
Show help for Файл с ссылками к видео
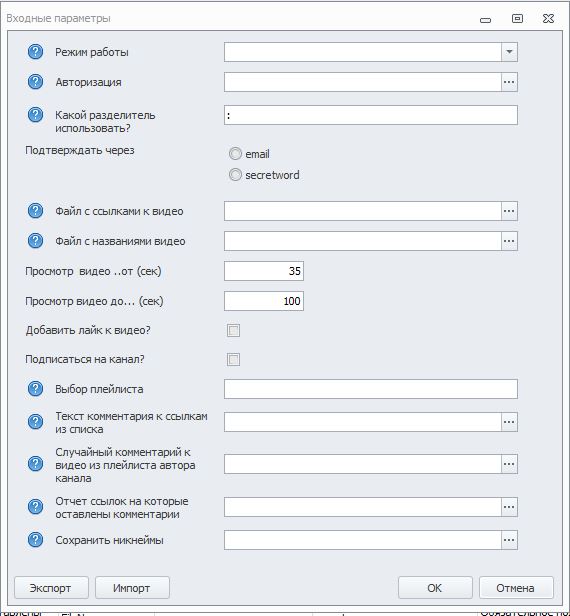click(35, 211)
